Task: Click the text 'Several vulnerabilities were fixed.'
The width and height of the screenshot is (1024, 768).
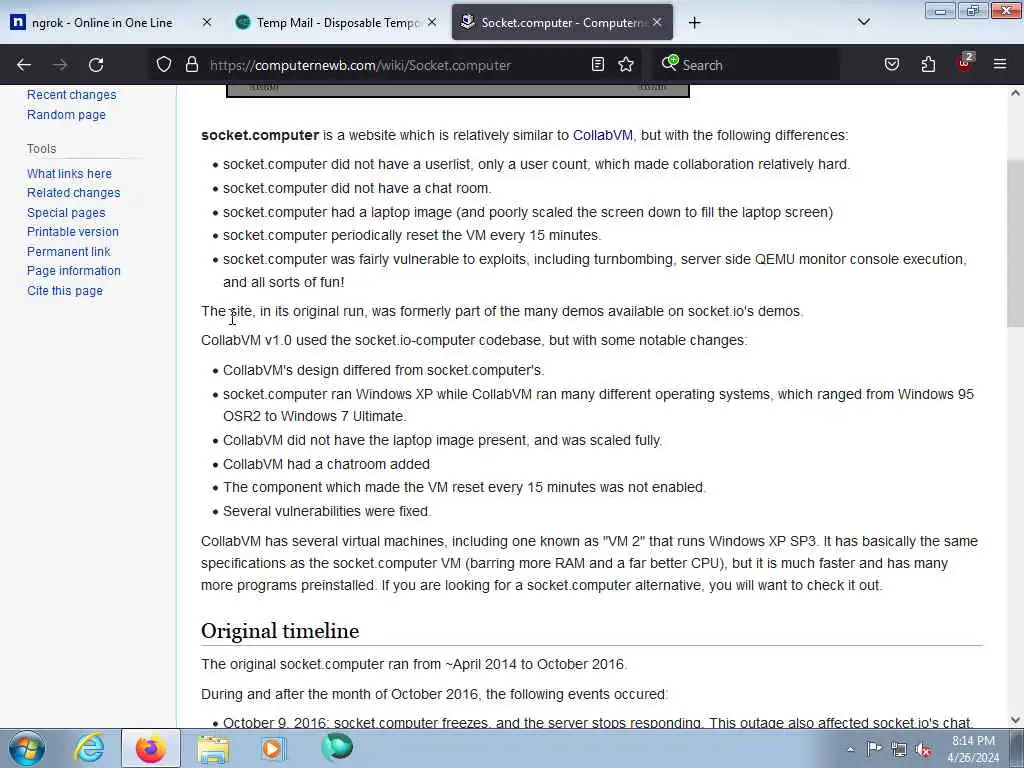Action: click(327, 511)
